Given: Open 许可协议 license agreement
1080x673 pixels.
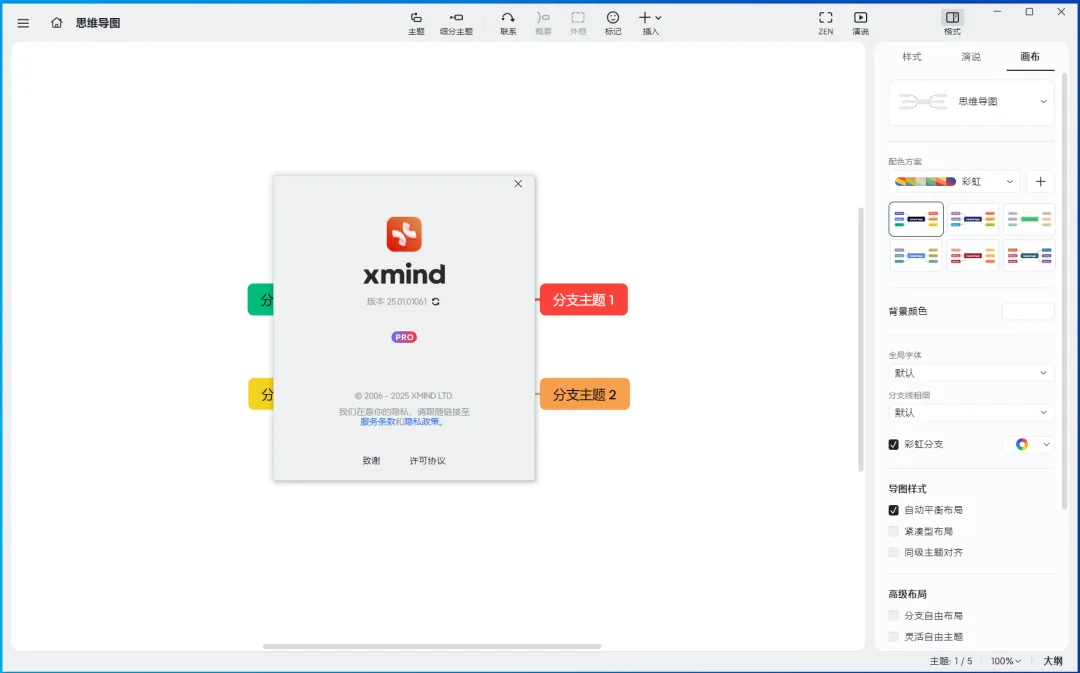Looking at the screenshot, I should [x=428, y=461].
